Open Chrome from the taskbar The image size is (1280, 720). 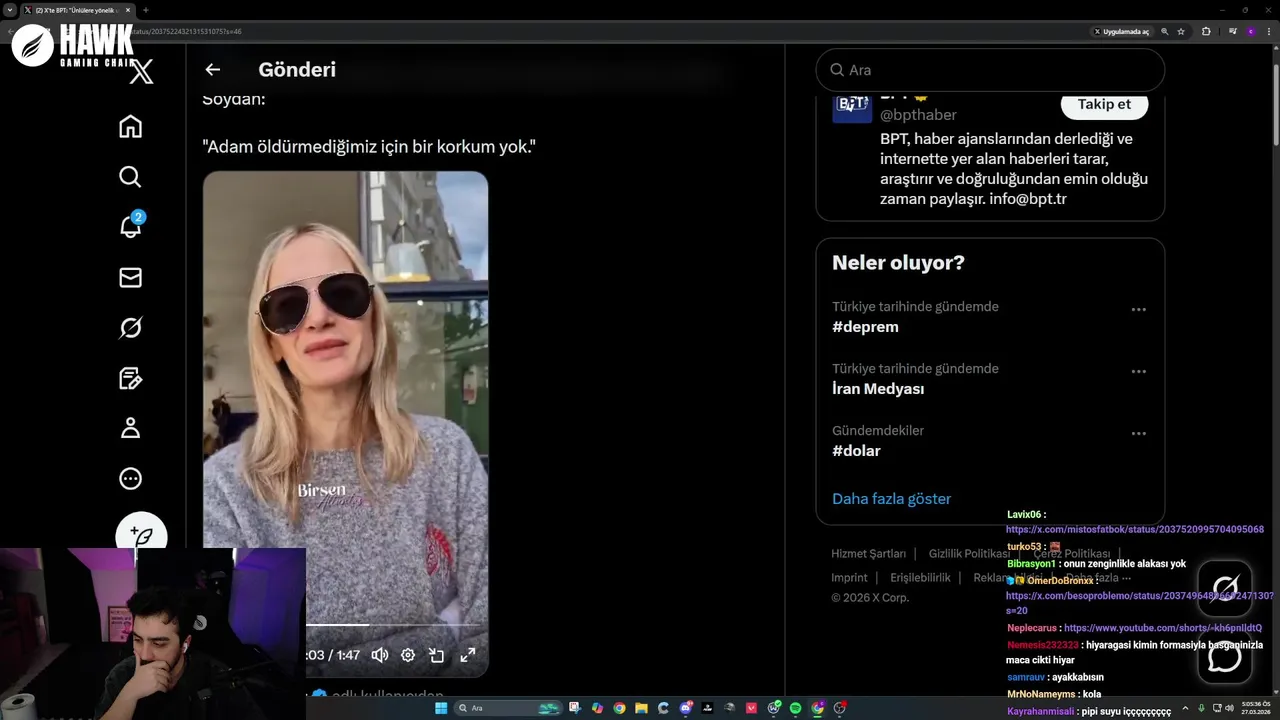[620, 708]
